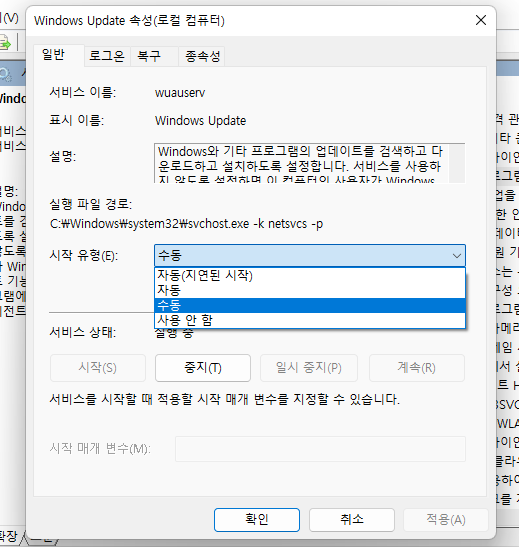
Task: Close the Windows Update properties dialog
Action: [481, 20]
